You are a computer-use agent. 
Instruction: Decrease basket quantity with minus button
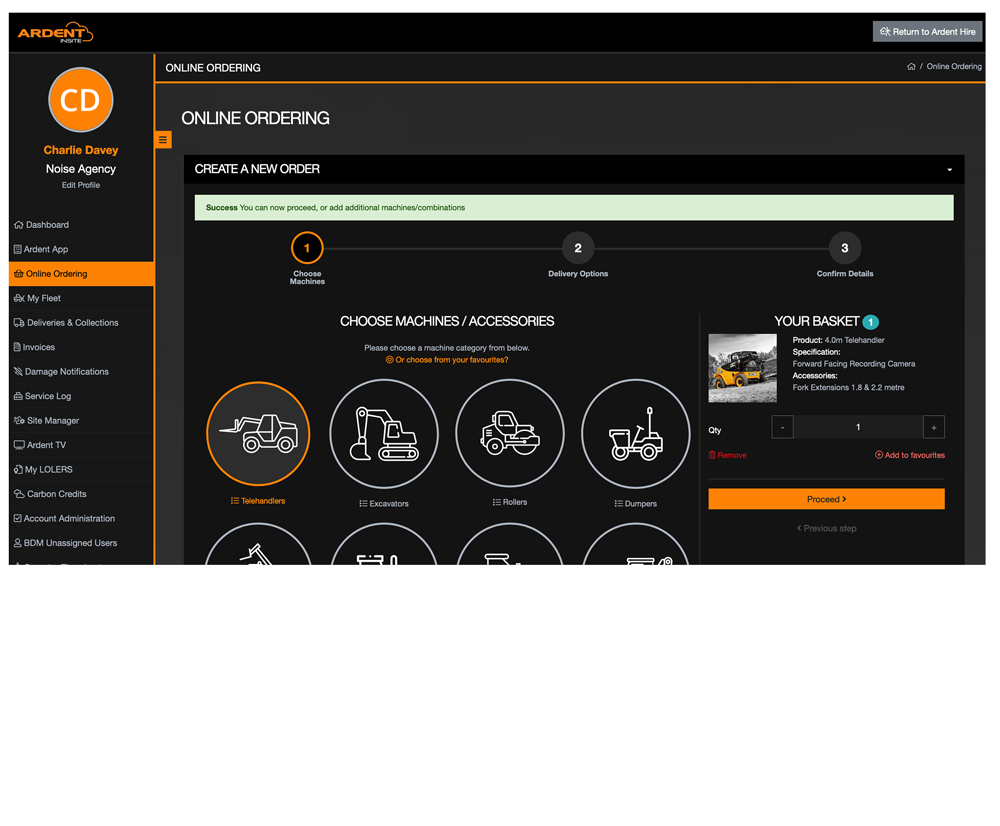click(783, 427)
